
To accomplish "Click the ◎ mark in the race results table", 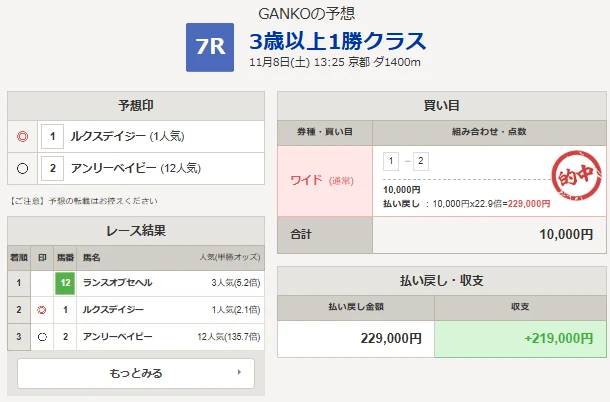I will [x=42, y=311].
